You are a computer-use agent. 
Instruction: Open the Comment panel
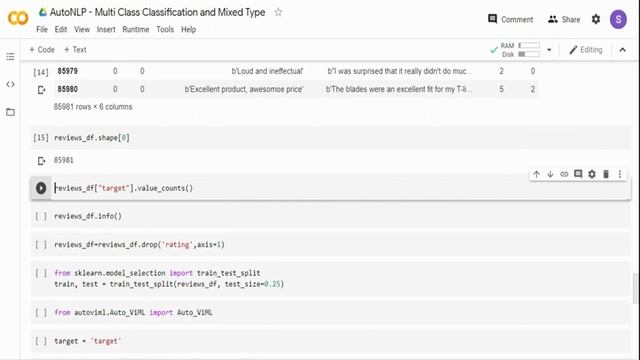click(x=510, y=19)
